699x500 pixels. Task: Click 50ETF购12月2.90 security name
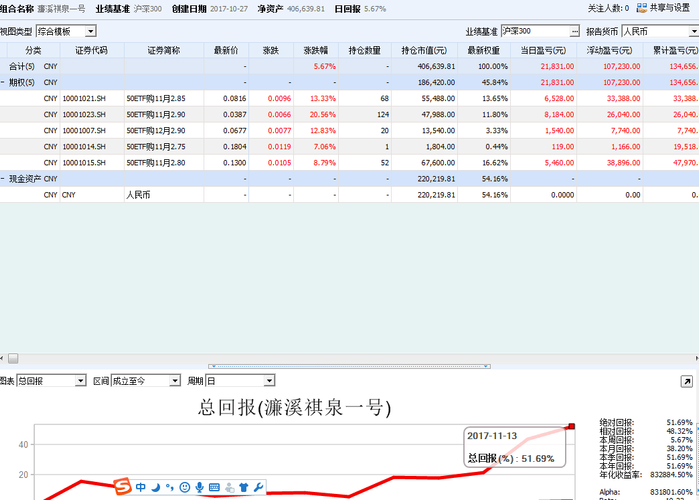pyautogui.click(x=156, y=131)
